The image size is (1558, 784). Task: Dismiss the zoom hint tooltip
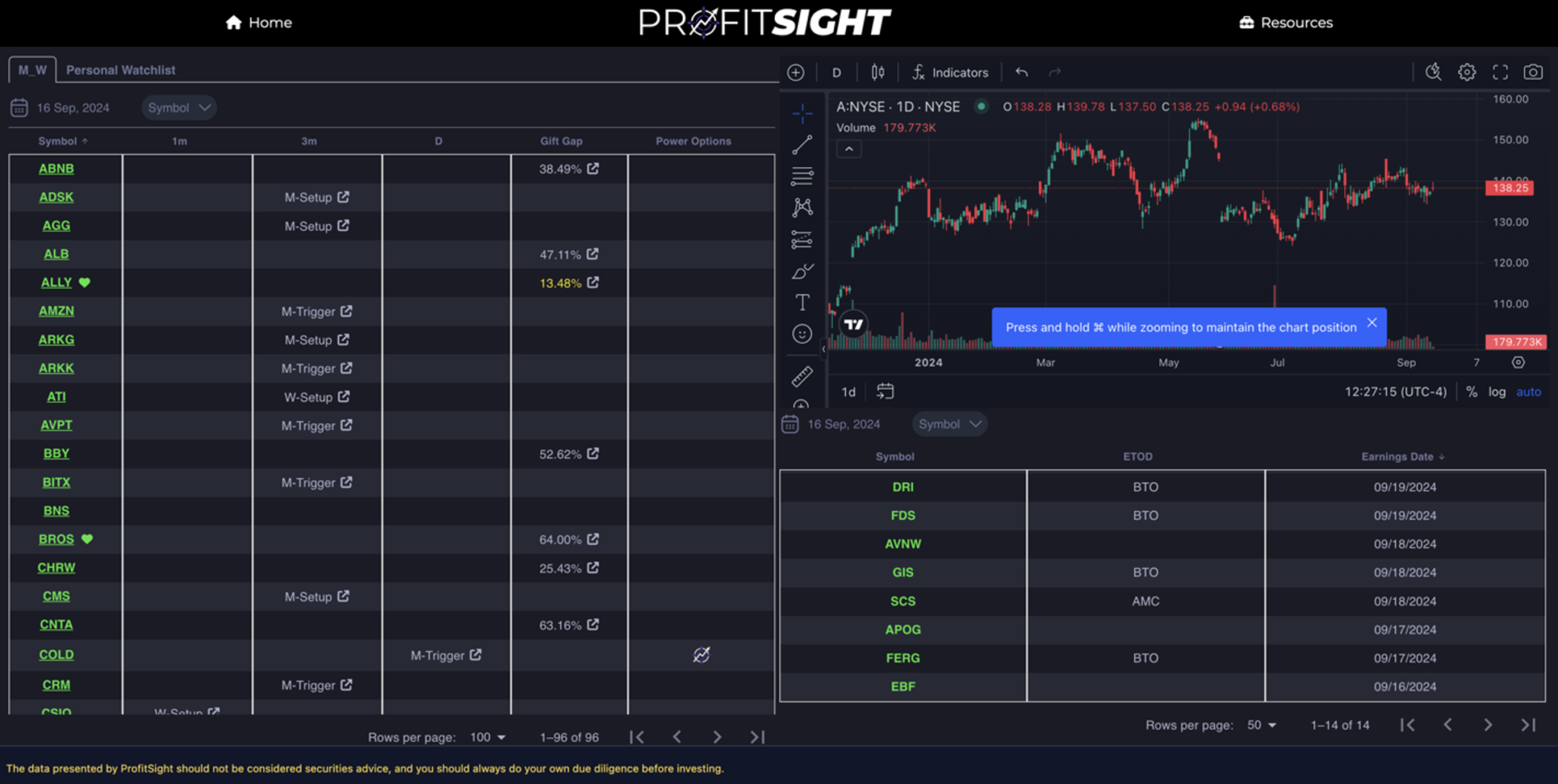[x=1372, y=322]
